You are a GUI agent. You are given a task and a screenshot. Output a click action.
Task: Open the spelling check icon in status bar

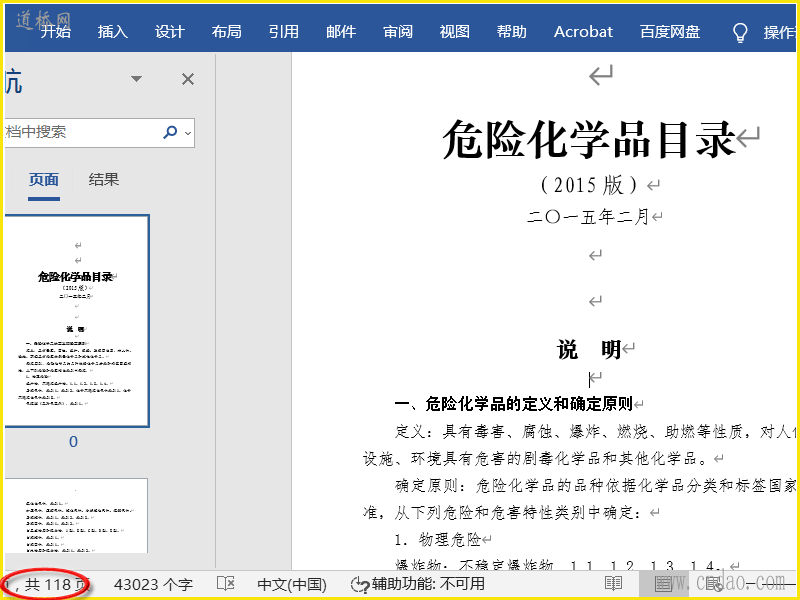226,584
